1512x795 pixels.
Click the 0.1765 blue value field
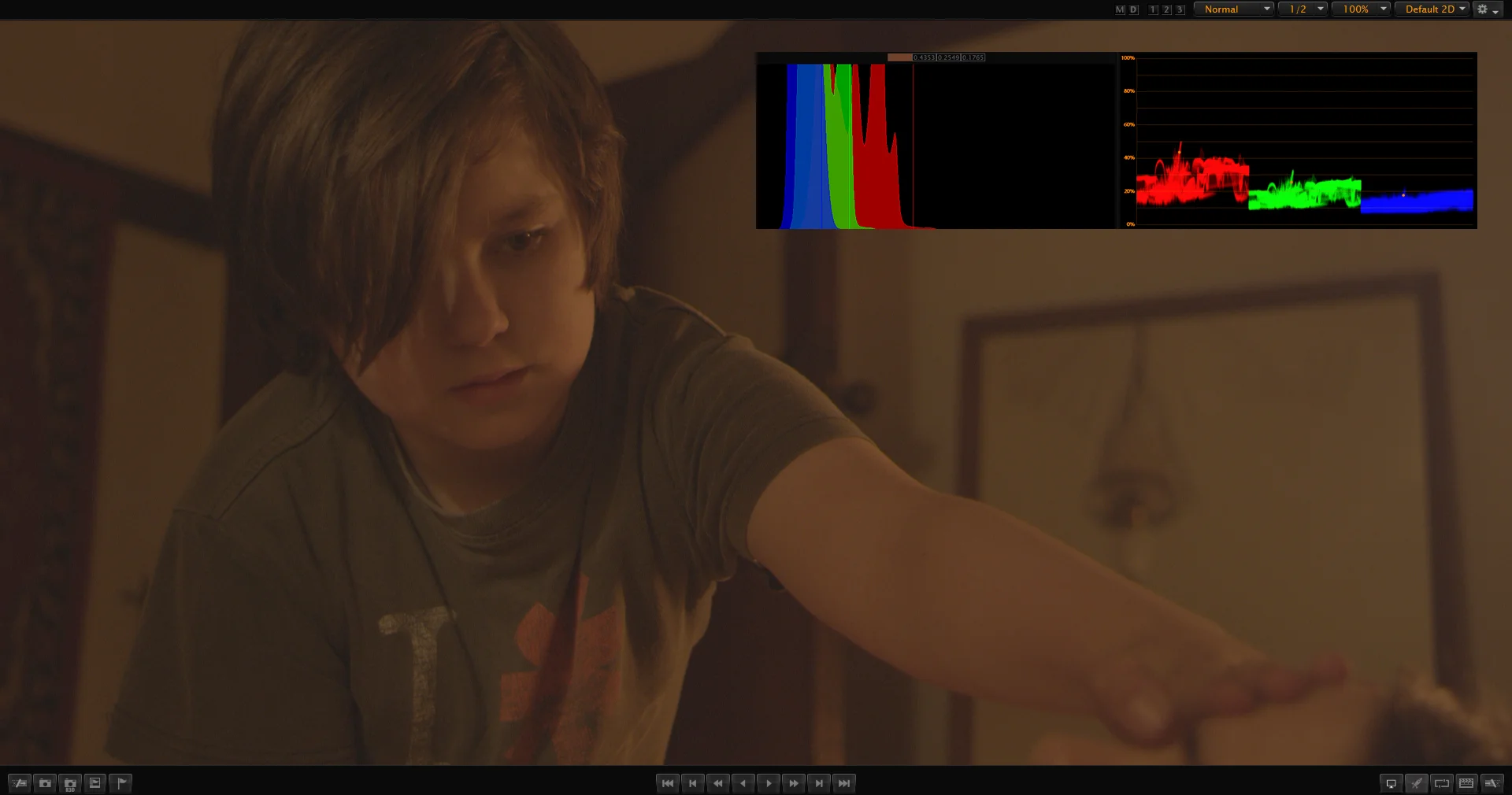point(973,57)
